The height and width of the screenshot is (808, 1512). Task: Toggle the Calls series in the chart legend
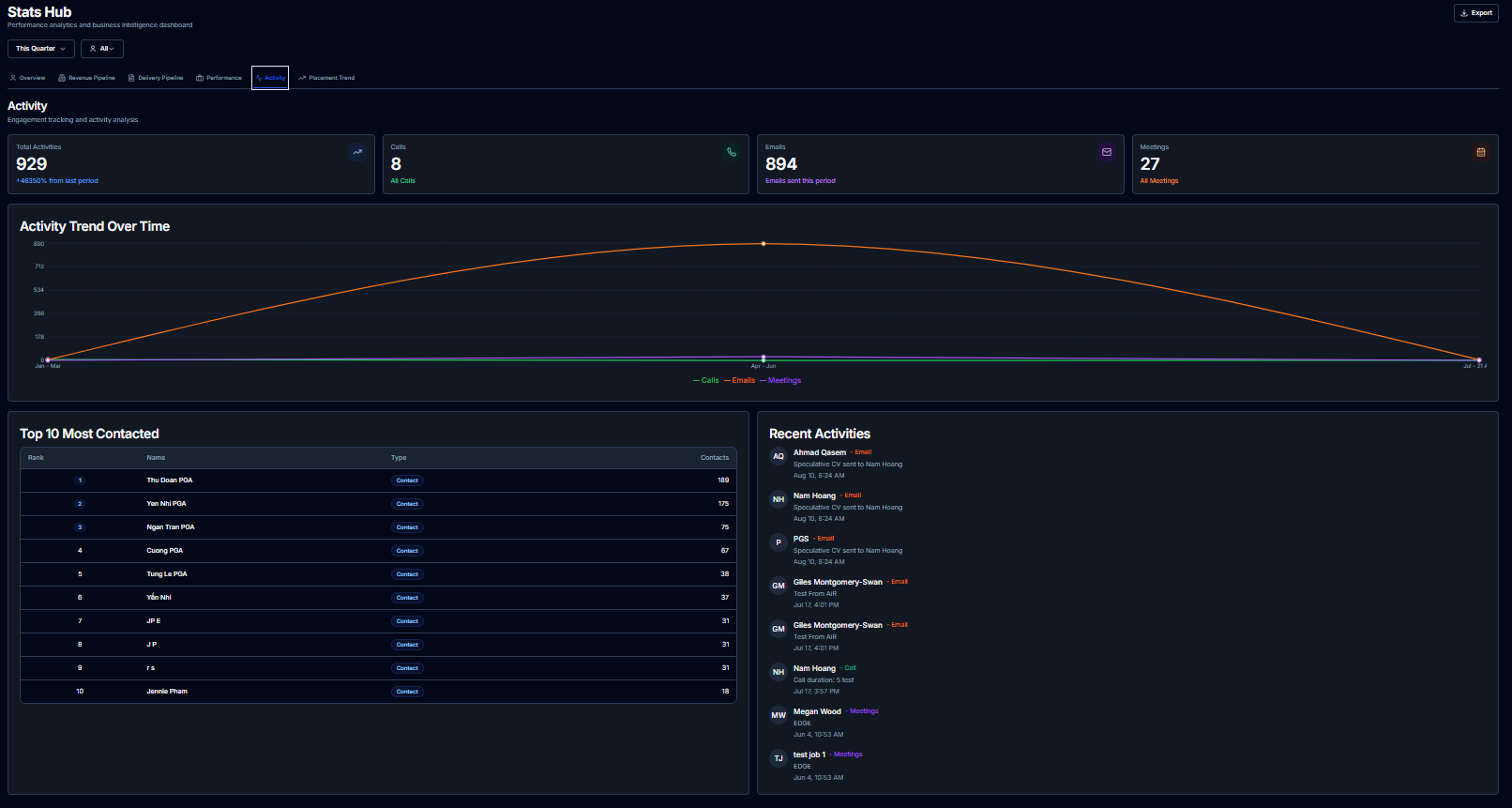click(x=706, y=380)
